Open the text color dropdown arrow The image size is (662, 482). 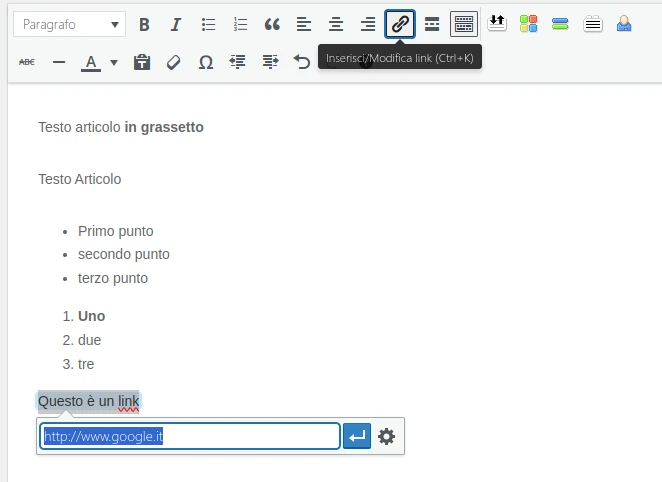click(x=113, y=62)
